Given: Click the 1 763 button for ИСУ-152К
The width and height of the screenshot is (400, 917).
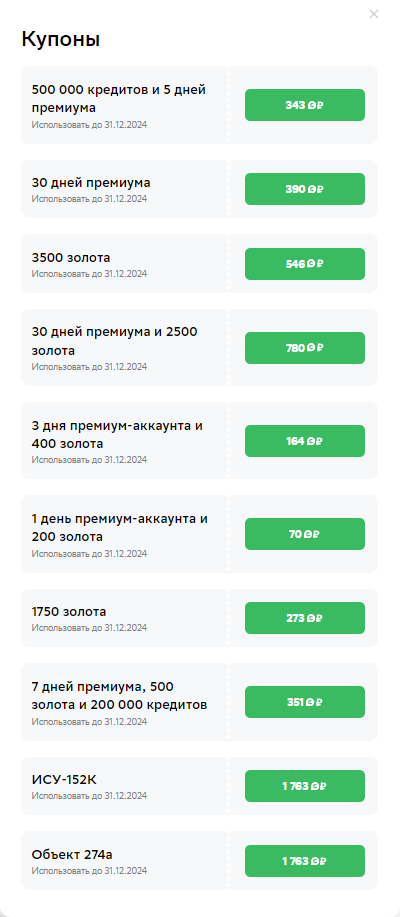Looking at the screenshot, I should coord(305,786).
